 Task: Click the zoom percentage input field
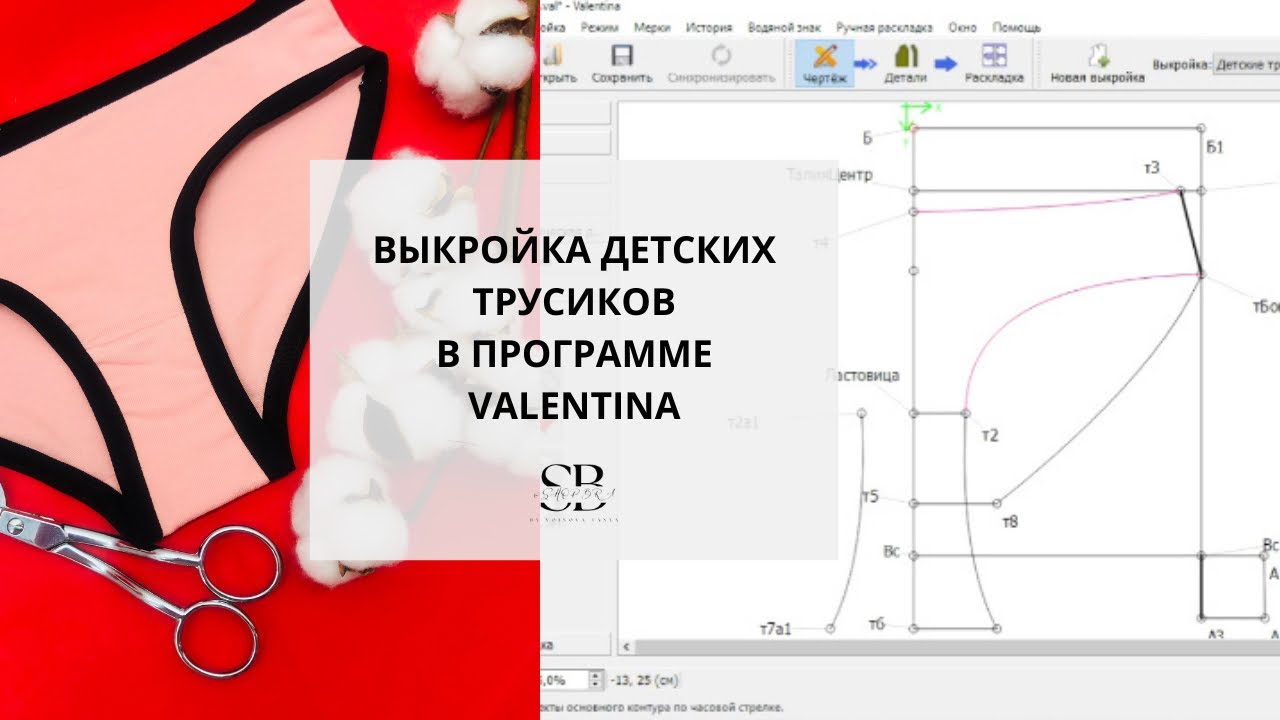[564, 680]
